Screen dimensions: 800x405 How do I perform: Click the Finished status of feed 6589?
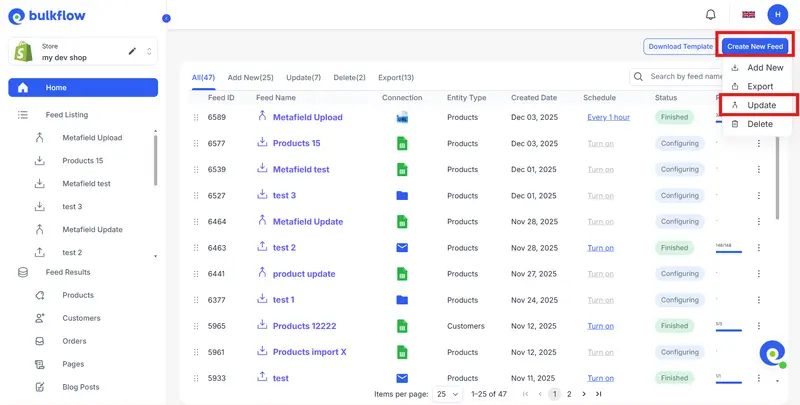click(x=674, y=117)
